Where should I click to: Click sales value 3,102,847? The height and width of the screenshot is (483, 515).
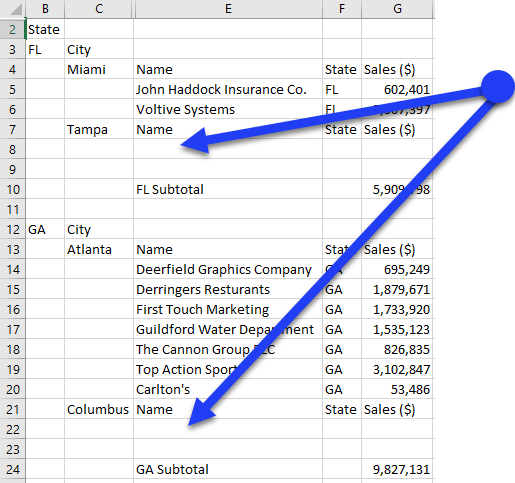397,369
